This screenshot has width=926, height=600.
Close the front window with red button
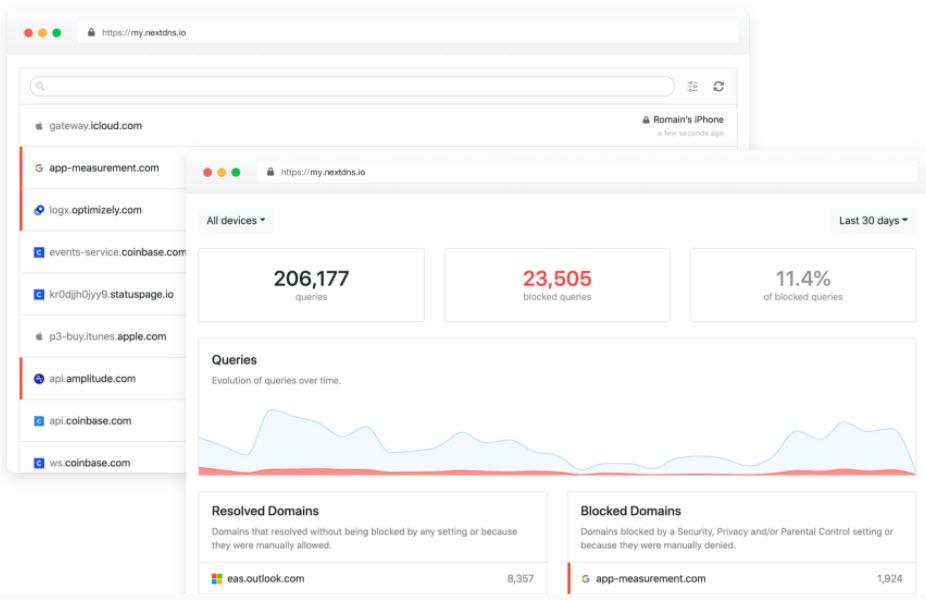[x=207, y=172]
